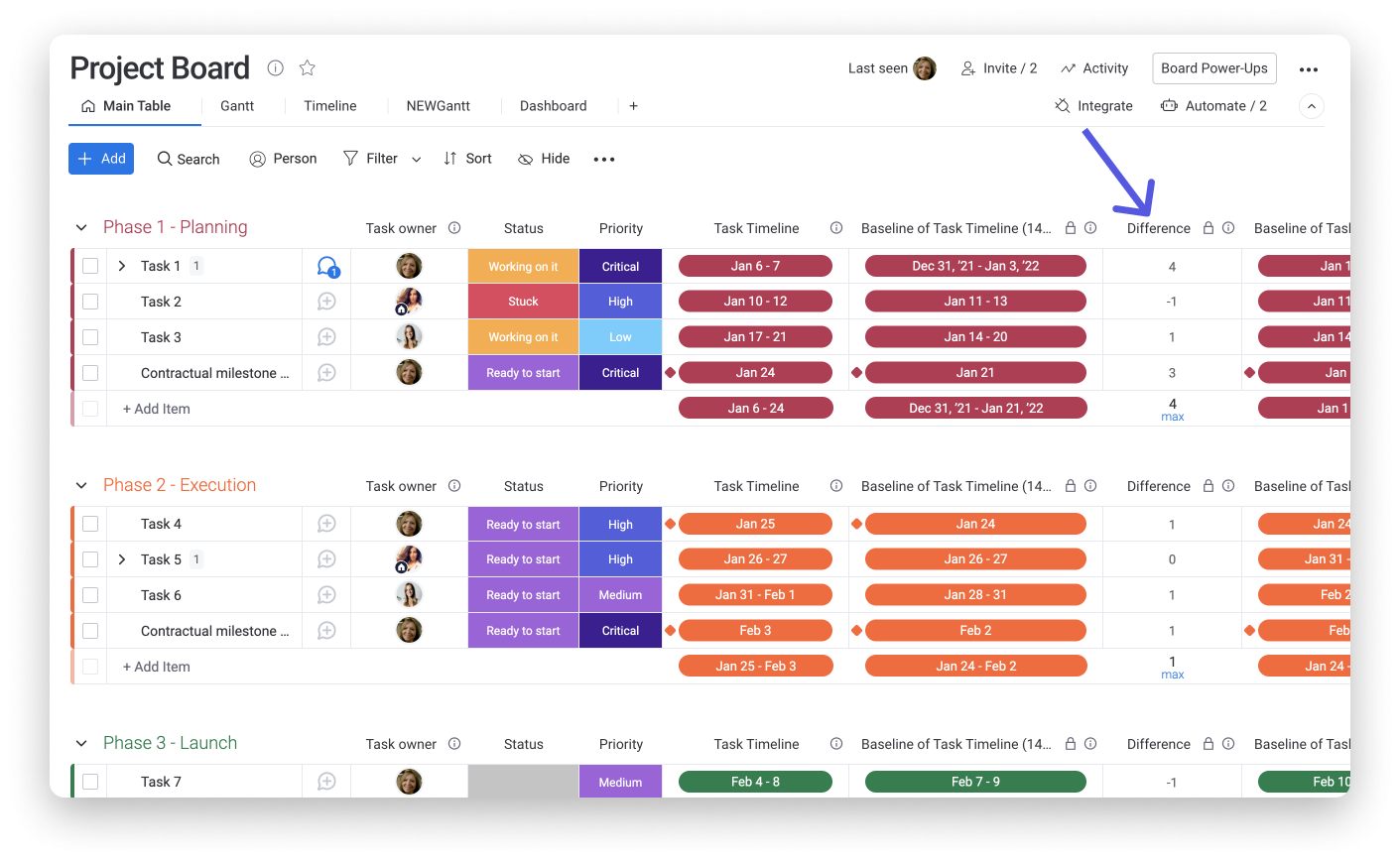Check the Contractual milestone row in Phase 1

[x=90, y=372]
